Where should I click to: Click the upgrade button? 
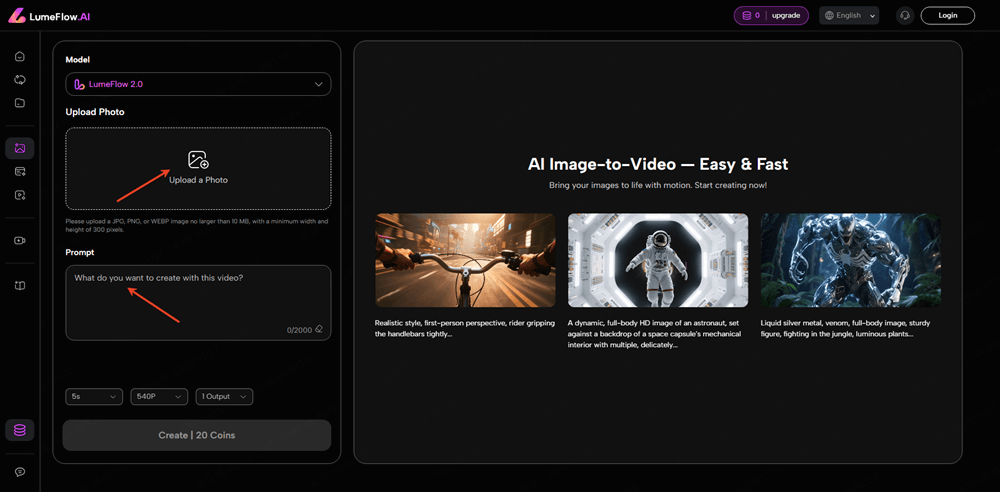coord(786,15)
